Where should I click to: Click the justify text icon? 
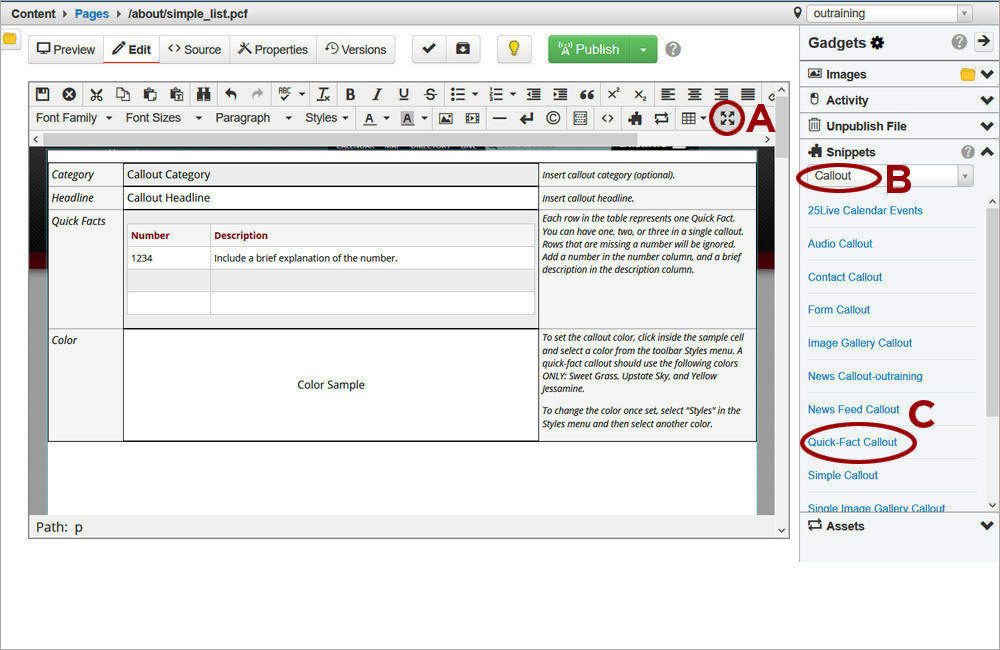pyautogui.click(x=748, y=94)
